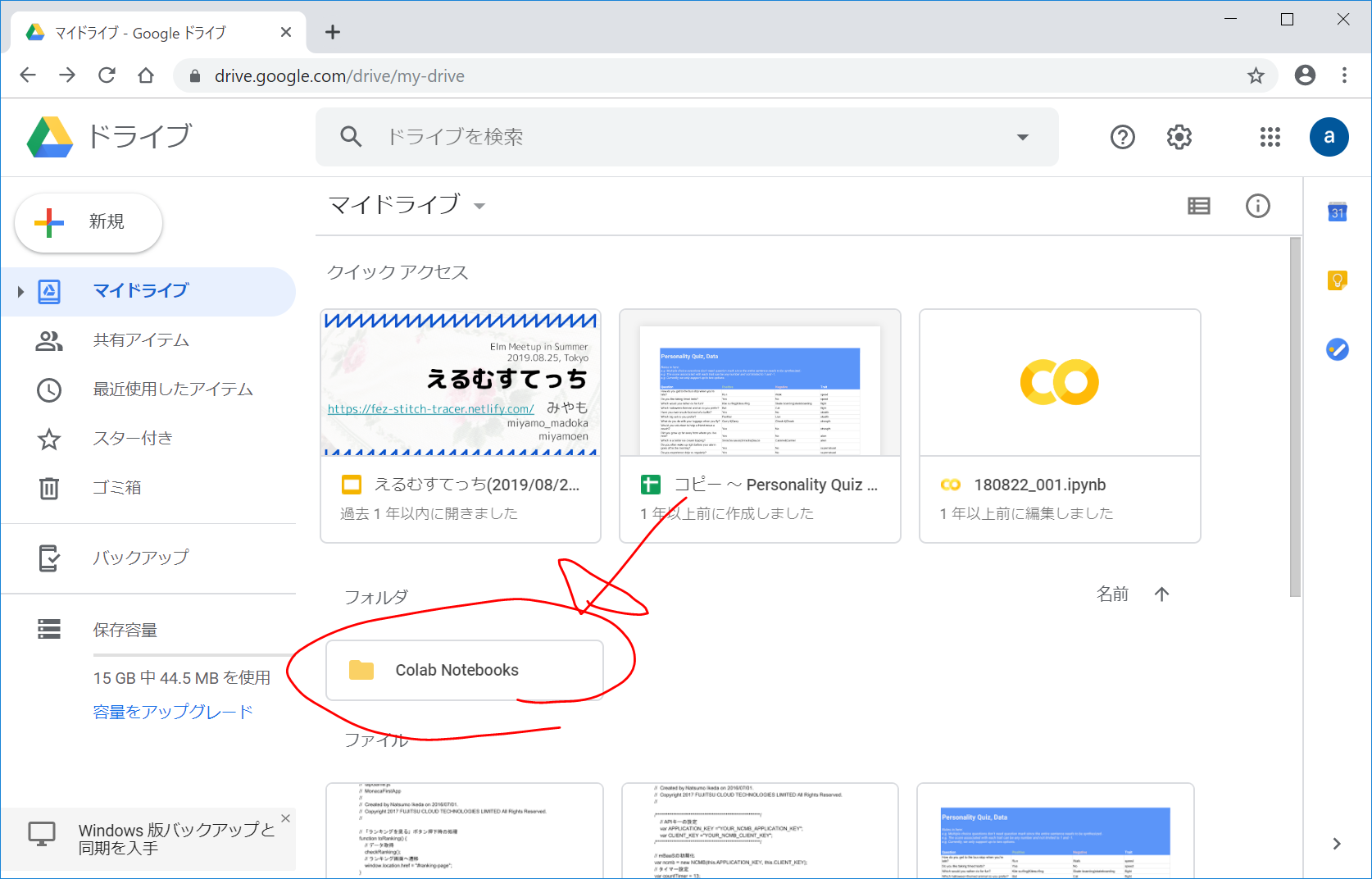The width and height of the screenshot is (1372, 879).
Task: Reverse sort direction arrow next to 名前
Action: (1161, 594)
